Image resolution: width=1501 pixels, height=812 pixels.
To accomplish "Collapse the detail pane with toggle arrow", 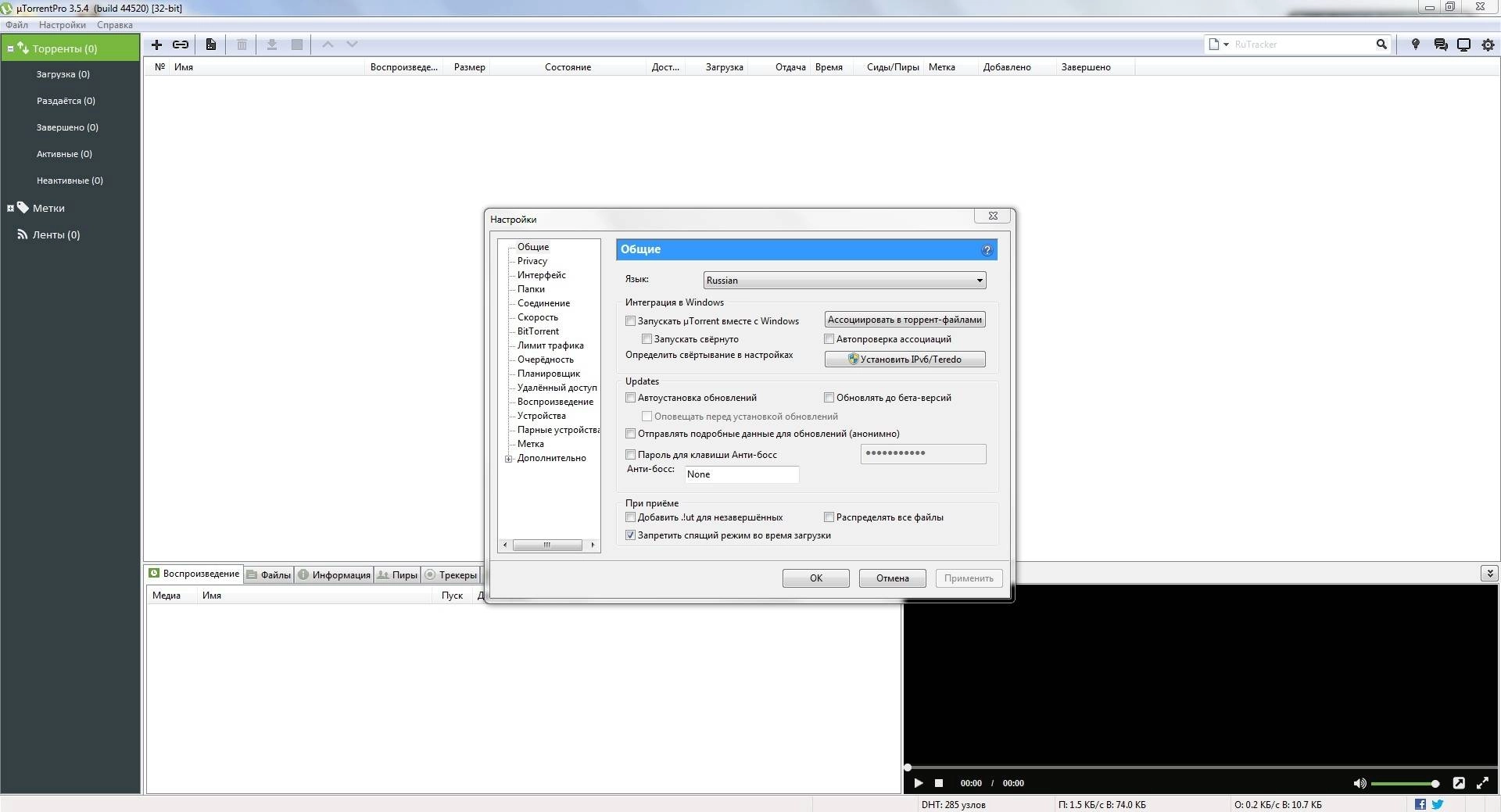I will click(x=1488, y=574).
